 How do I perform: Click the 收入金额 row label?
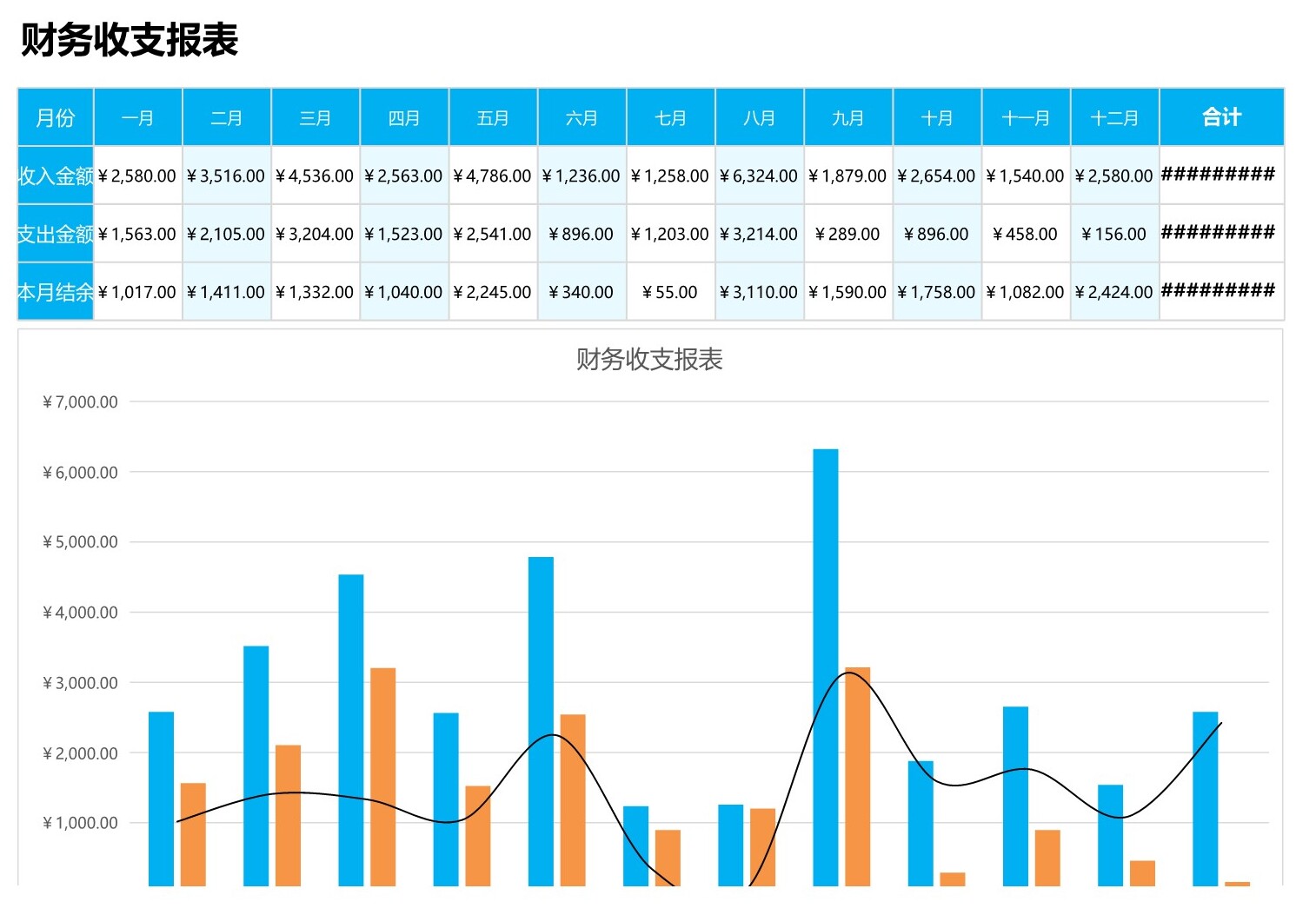(55, 176)
